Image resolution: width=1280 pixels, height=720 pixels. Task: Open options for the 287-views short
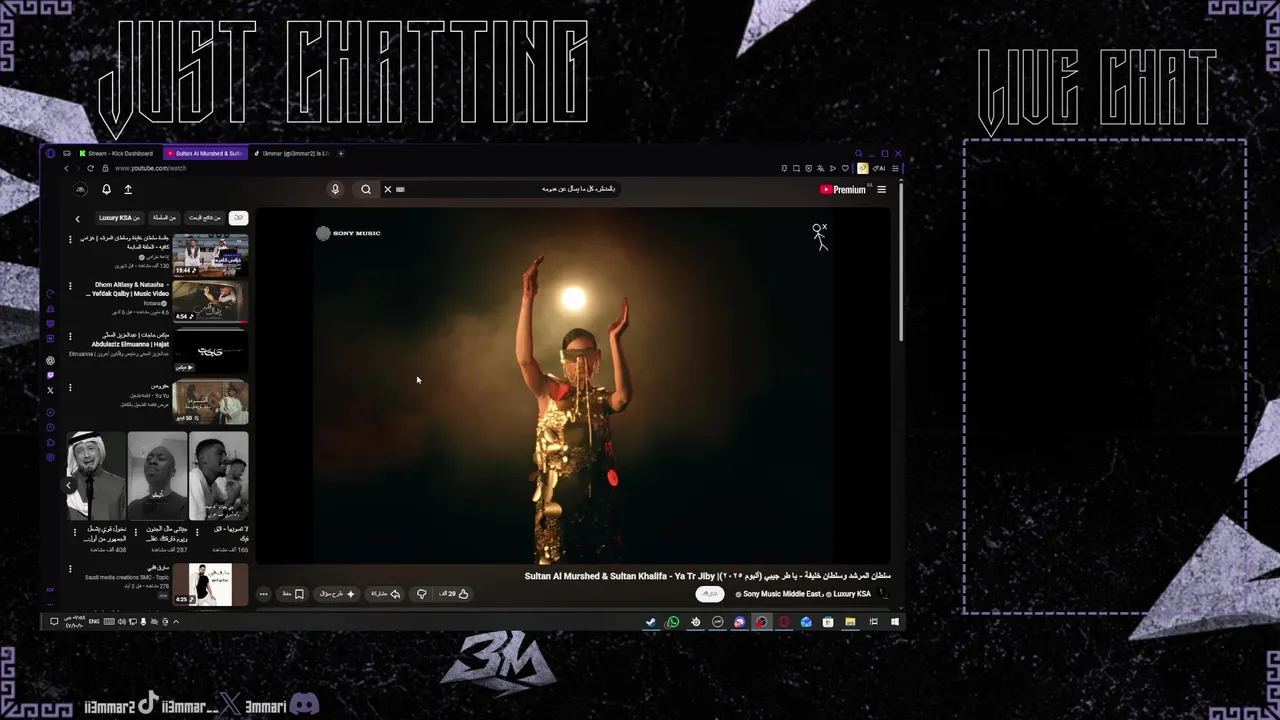coord(135,532)
